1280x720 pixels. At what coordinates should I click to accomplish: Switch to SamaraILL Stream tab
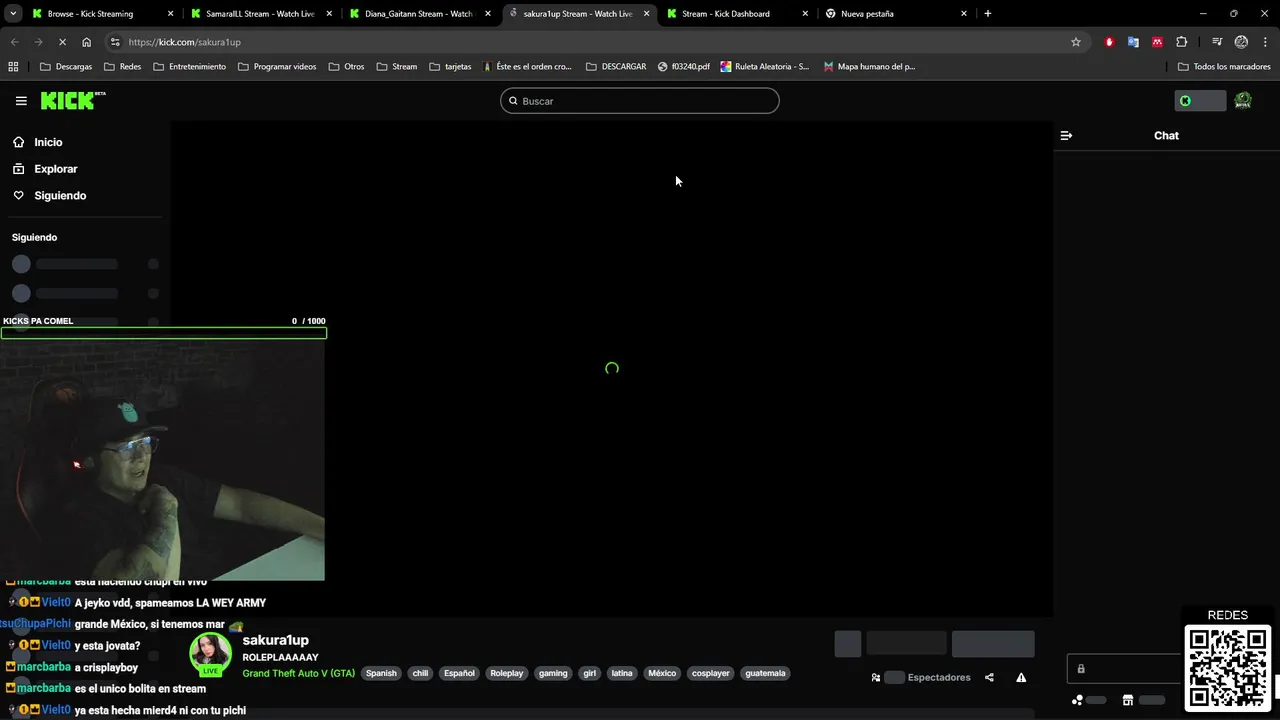pos(260,14)
